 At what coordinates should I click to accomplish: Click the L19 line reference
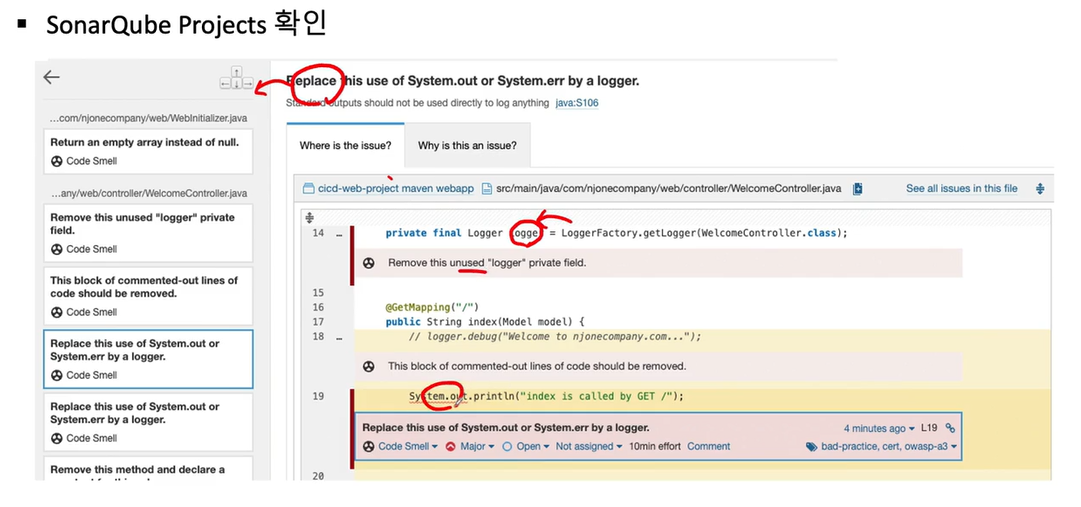pos(929,428)
